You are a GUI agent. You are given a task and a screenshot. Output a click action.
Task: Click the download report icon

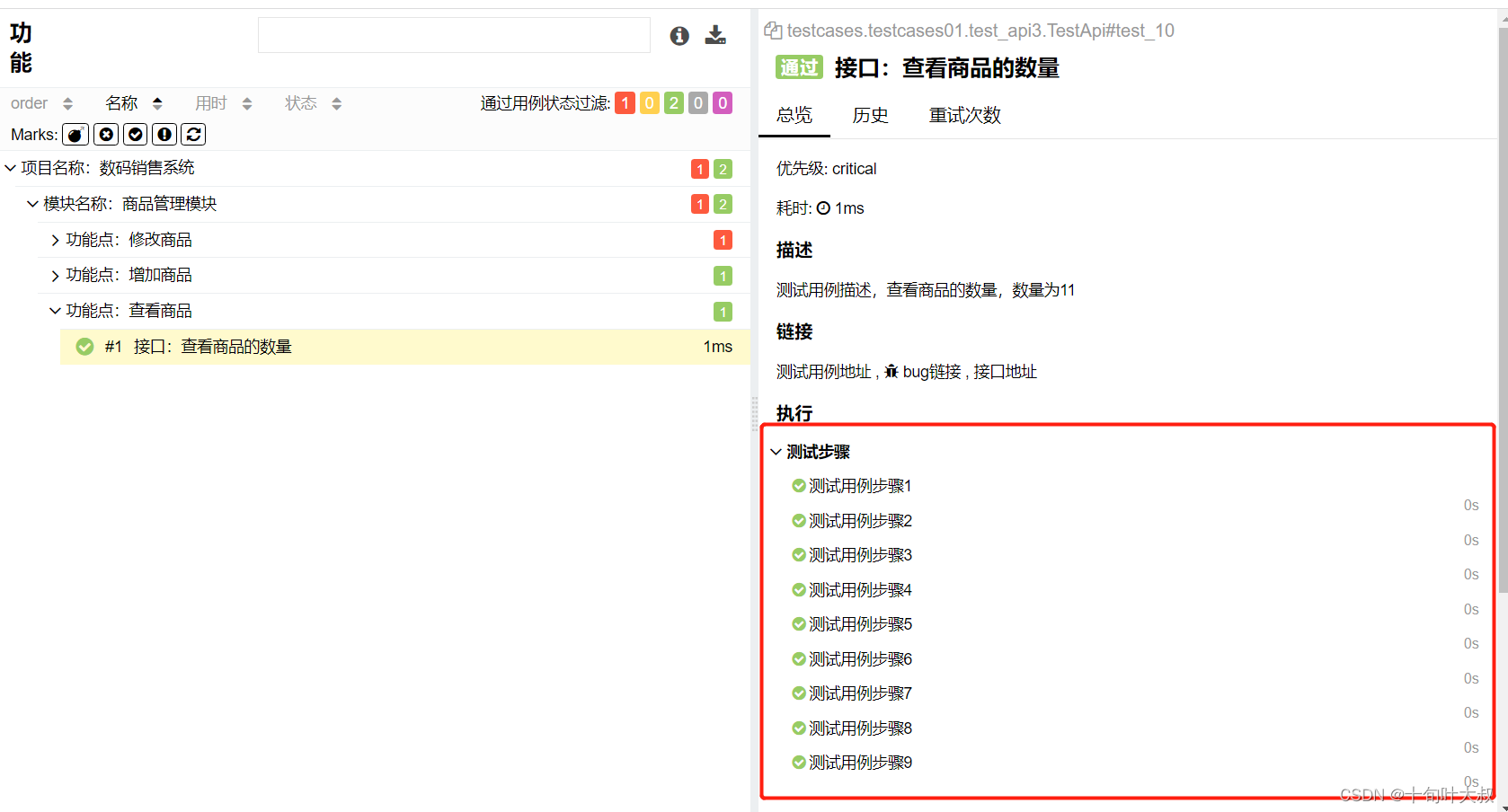point(715,35)
